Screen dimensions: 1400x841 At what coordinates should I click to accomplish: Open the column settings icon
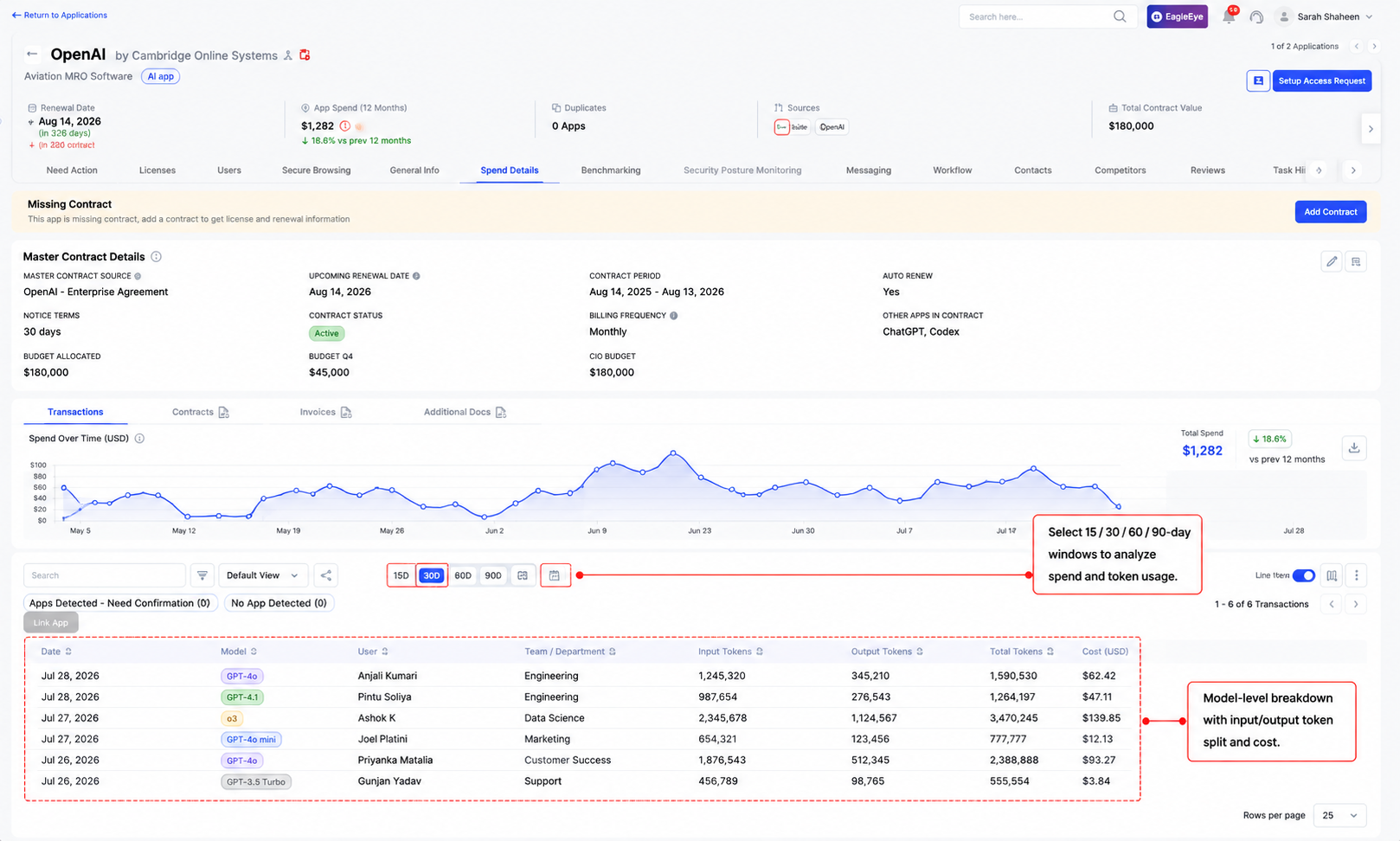click(x=1333, y=575)
